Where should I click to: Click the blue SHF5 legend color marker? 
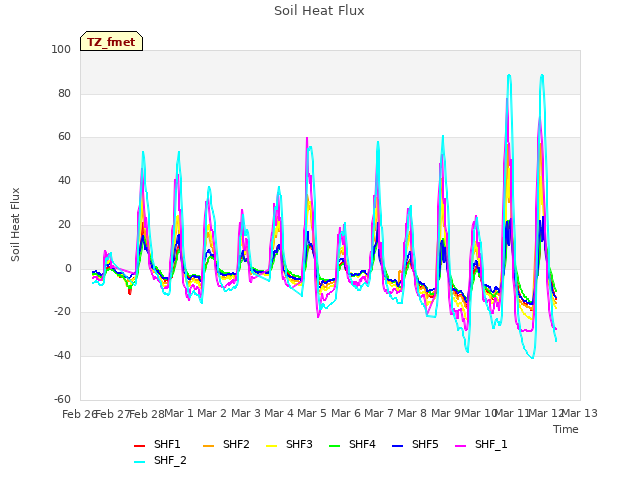[x=398, y=446]
